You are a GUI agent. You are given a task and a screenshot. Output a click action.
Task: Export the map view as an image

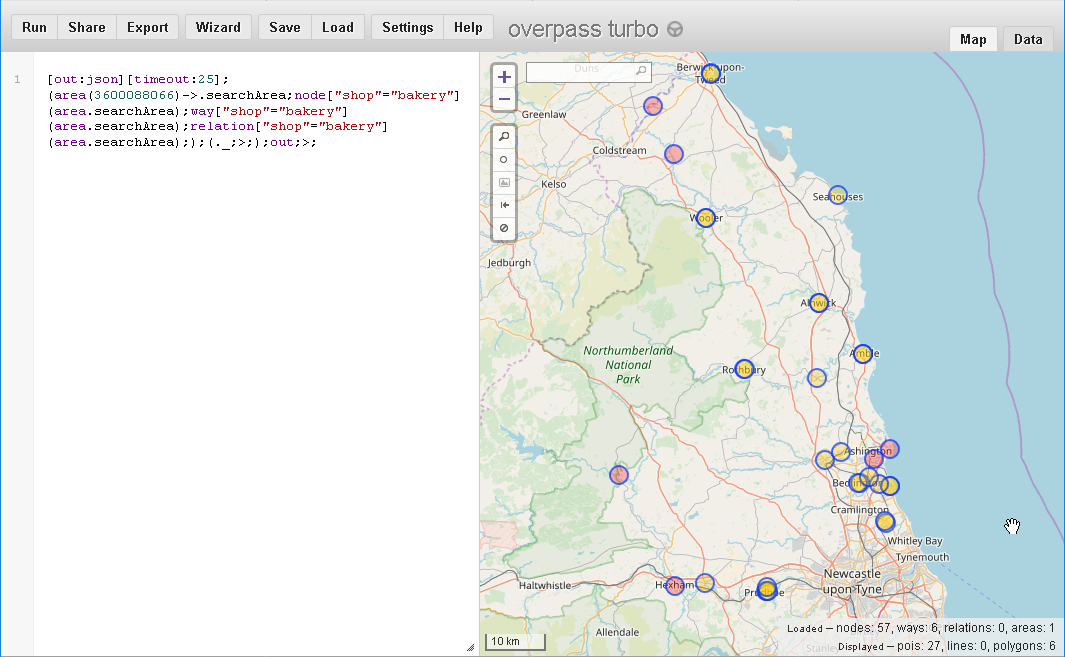click(x=504, y=182)
